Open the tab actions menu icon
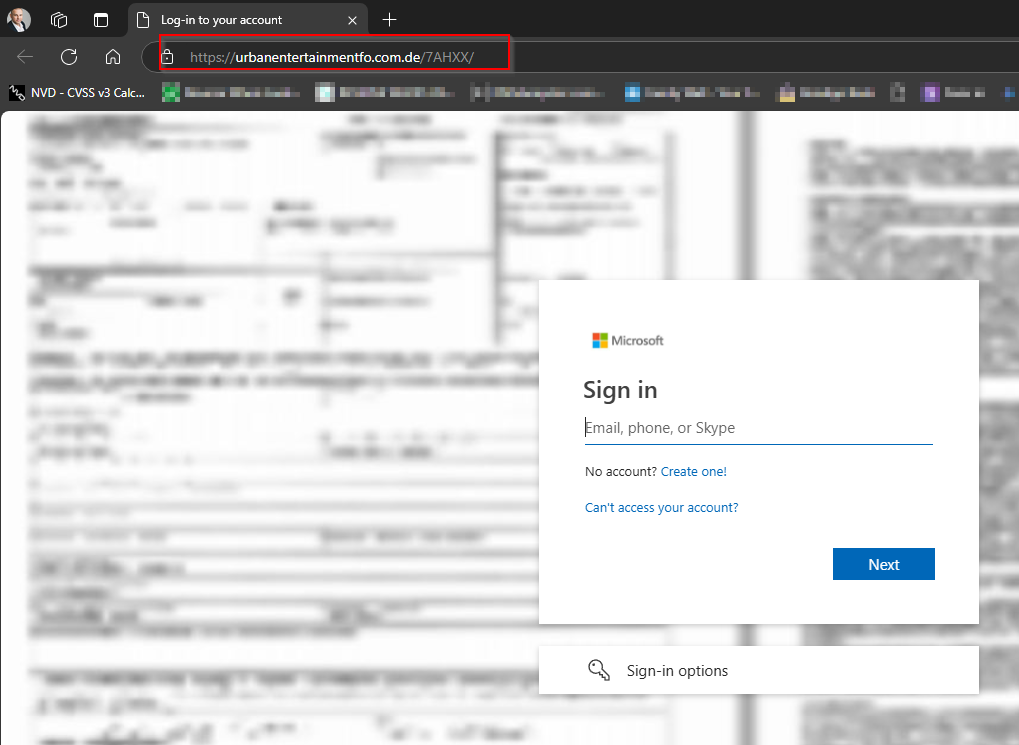1019x745 pixels. pyautogui.click(x=101, y=20)
